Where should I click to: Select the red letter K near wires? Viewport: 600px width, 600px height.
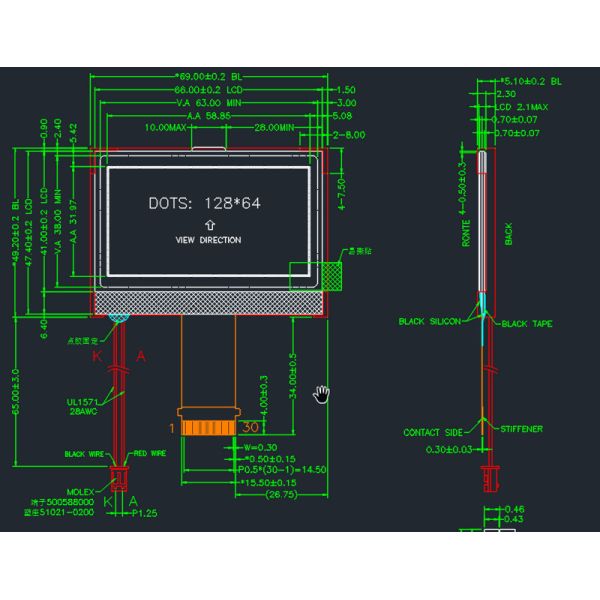pos(97,356)
